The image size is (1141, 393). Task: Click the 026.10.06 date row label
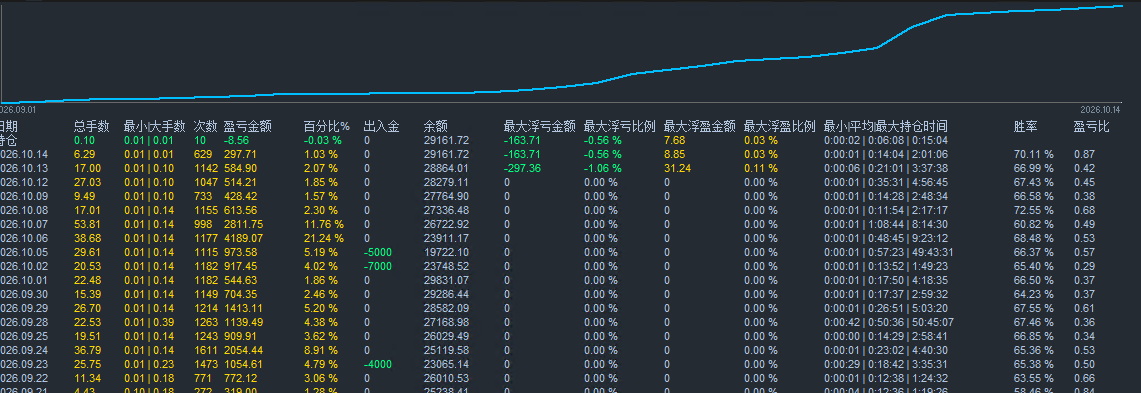pyautogui.click(x=23, y=238)
